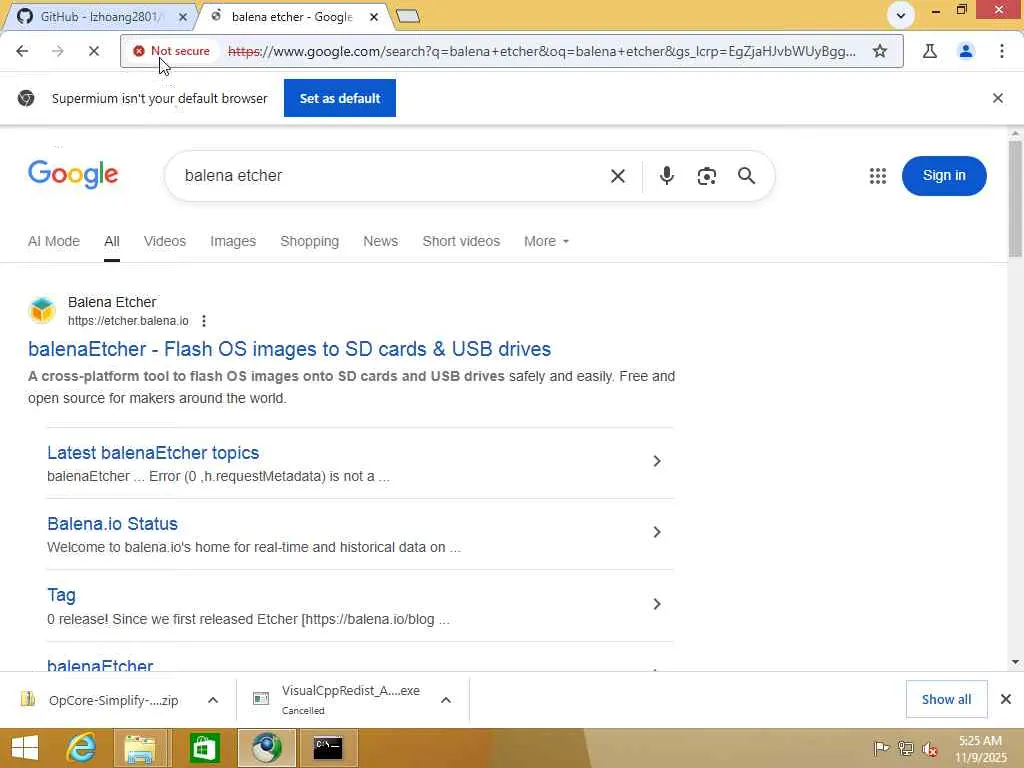Click the Sign in button
Viewport: 1024px width, 768px height.
click(x=944, y=176)
